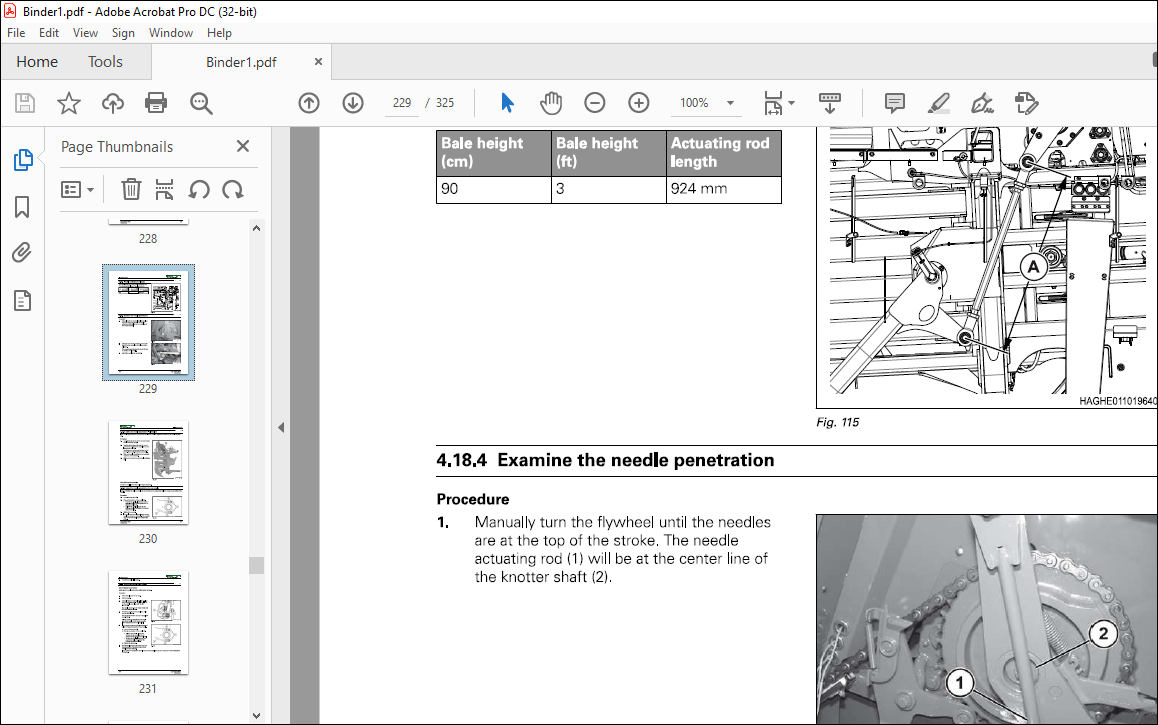
Task: Close the Page Thumbnails panel
Action: pos(243,146)
